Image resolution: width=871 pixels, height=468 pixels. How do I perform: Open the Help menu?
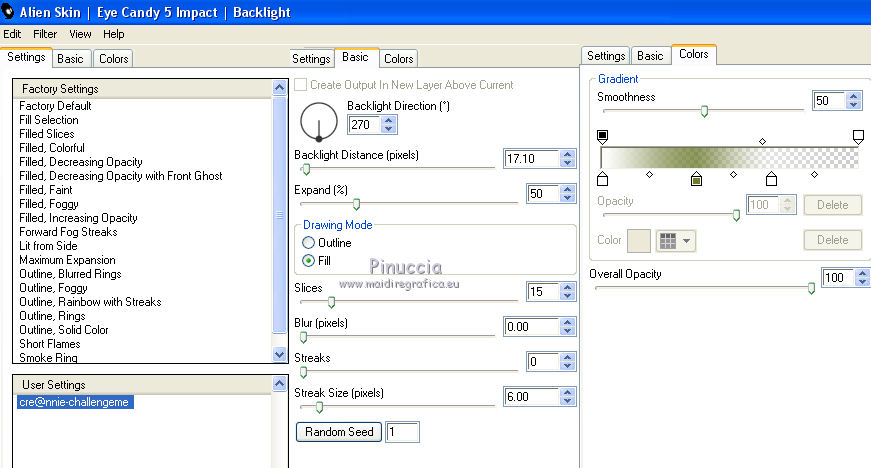(113, 34)
